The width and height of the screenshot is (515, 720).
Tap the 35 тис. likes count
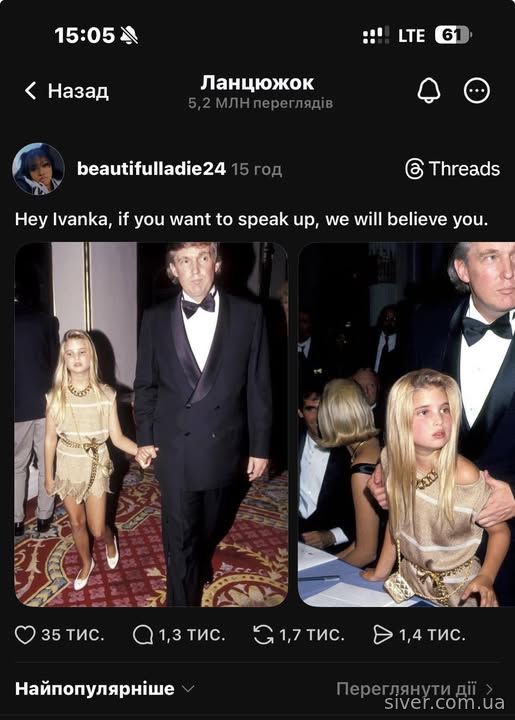pos(73,635)
